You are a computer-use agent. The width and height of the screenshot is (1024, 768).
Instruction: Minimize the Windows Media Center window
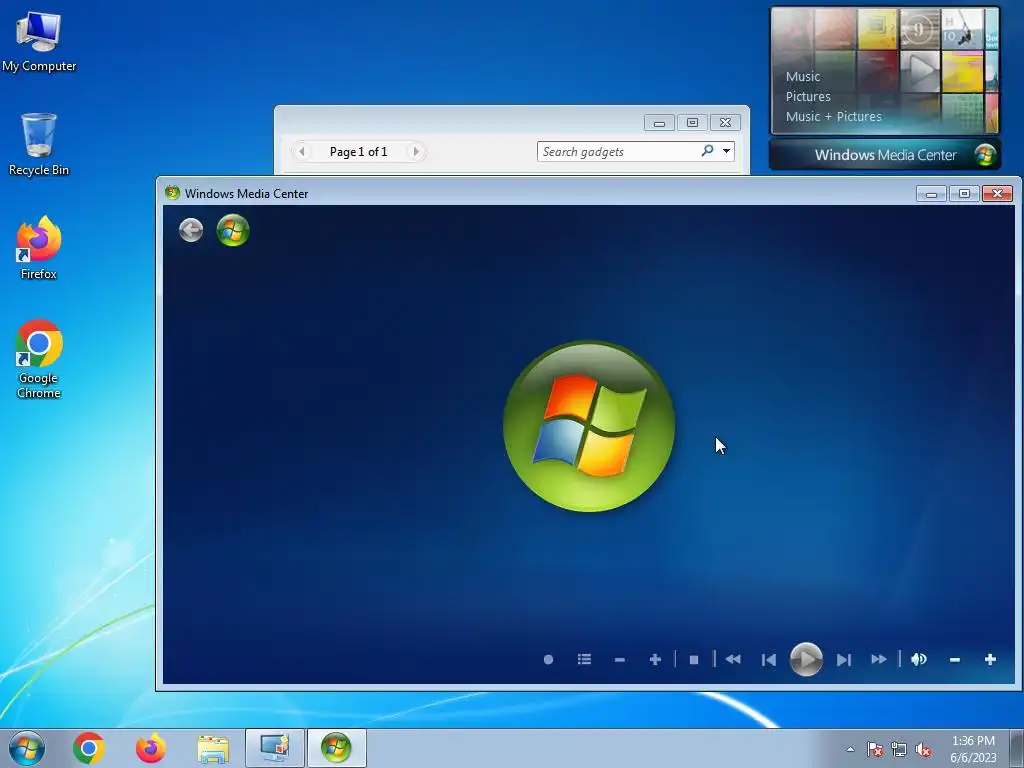[x=931, y=194]
